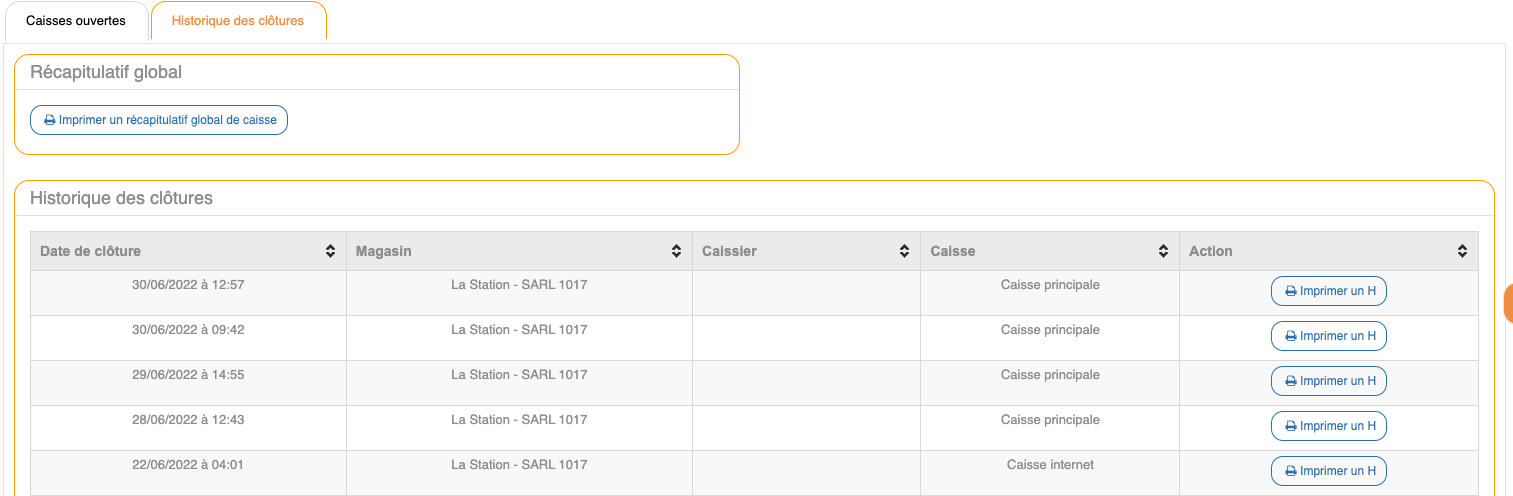This screenshot has width=1513, height=496.
Task: Click the Caisse internet cell
Action: click(x=1050, y=465)
